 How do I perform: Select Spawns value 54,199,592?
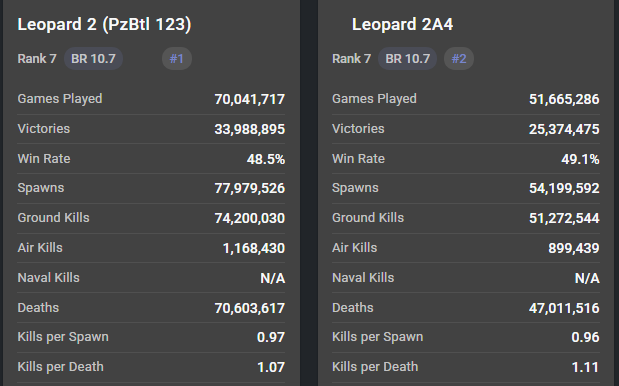(564, 188)
